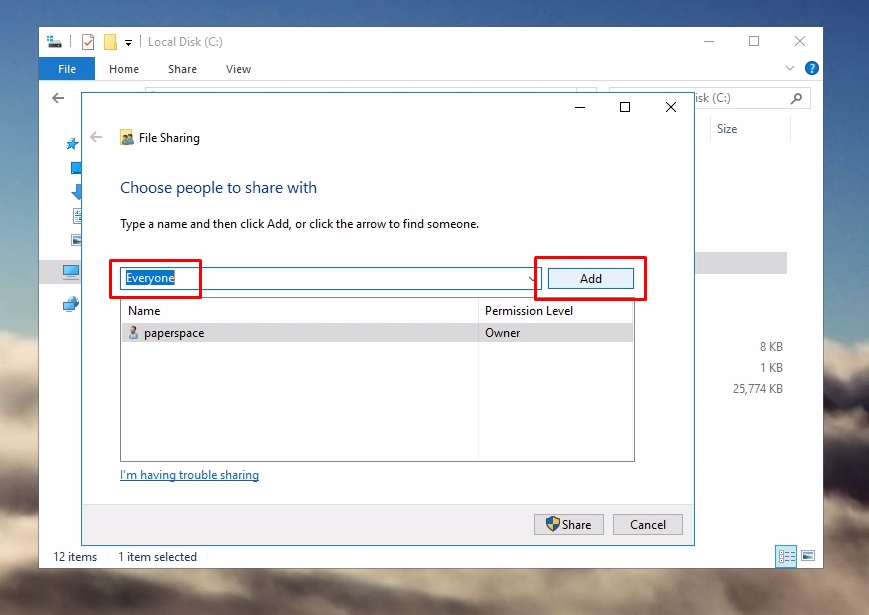Image resolution: width=869 pixels, height=615 pixels.
Task: Click the File Sharing people icon
Action: 127,137
